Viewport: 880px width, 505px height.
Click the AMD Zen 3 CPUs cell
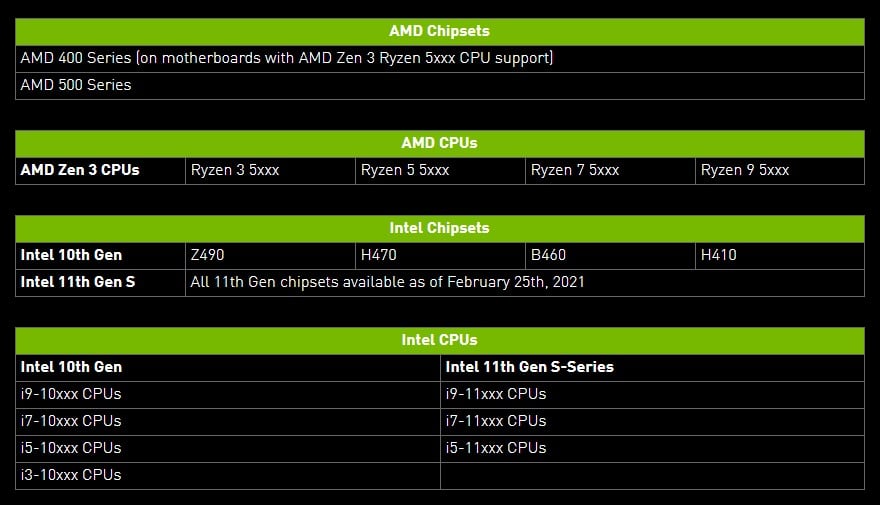(100, 171)
